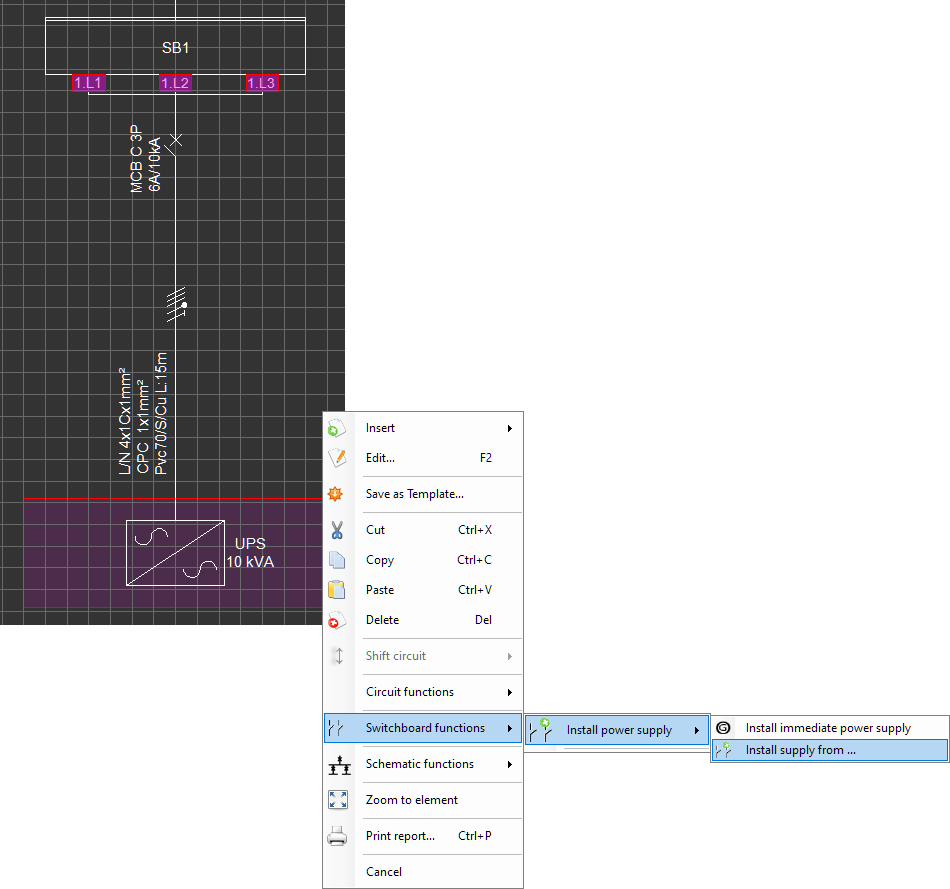Click the L/N 4x1Cx1mm² cable label
Screen dimensions: 950x889
tap(125, 421)
